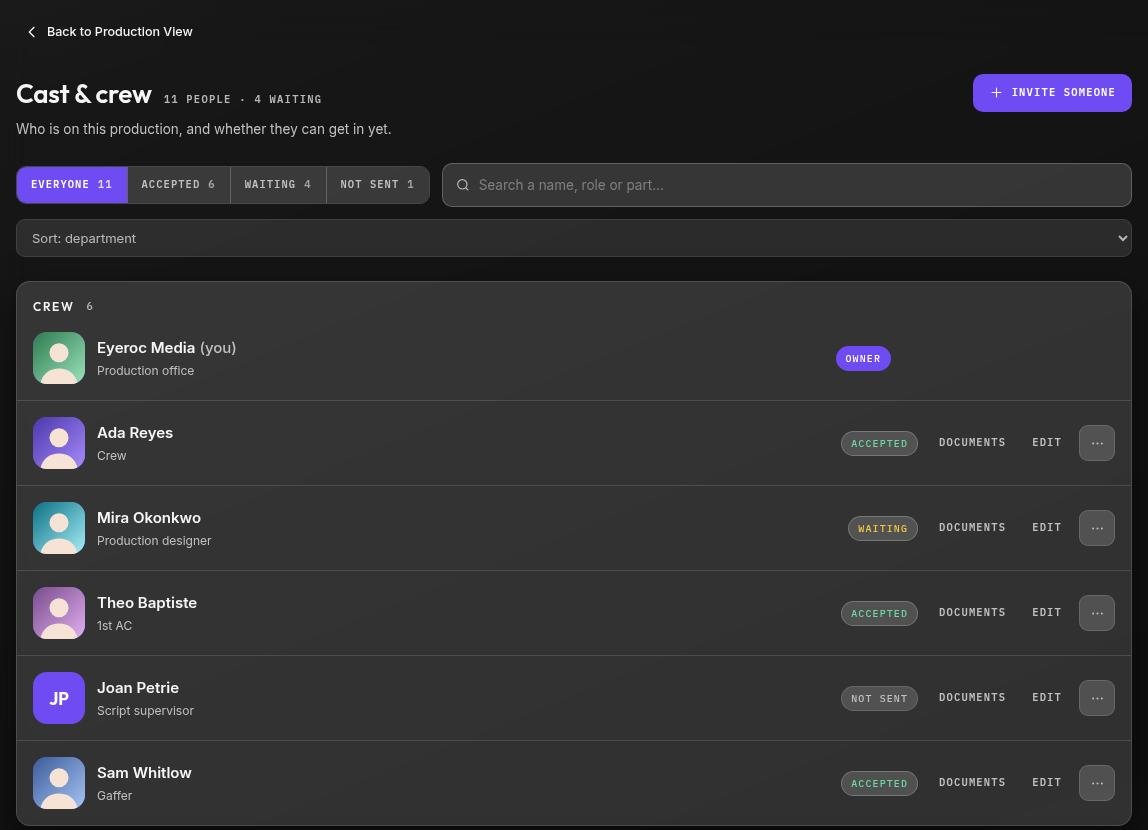Click Theo Baptiste's avatar icon

59,613
